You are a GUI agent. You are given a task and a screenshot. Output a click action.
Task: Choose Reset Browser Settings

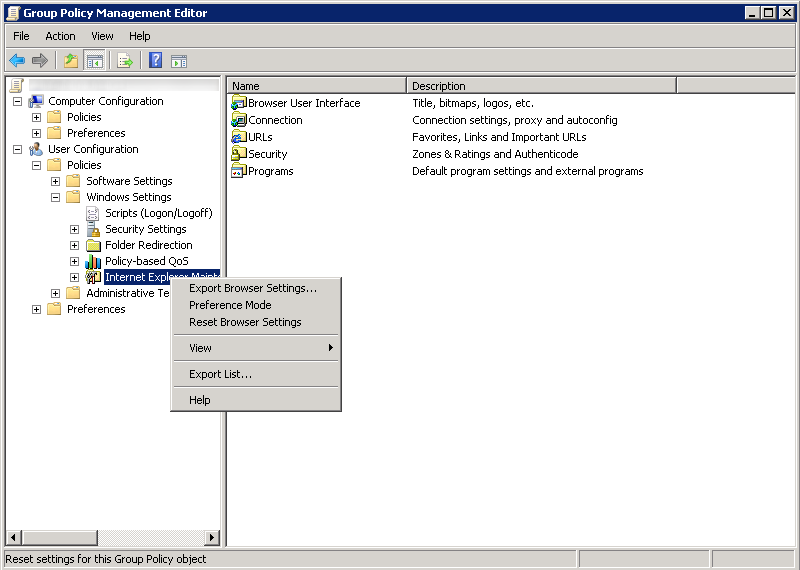(256, 322)
